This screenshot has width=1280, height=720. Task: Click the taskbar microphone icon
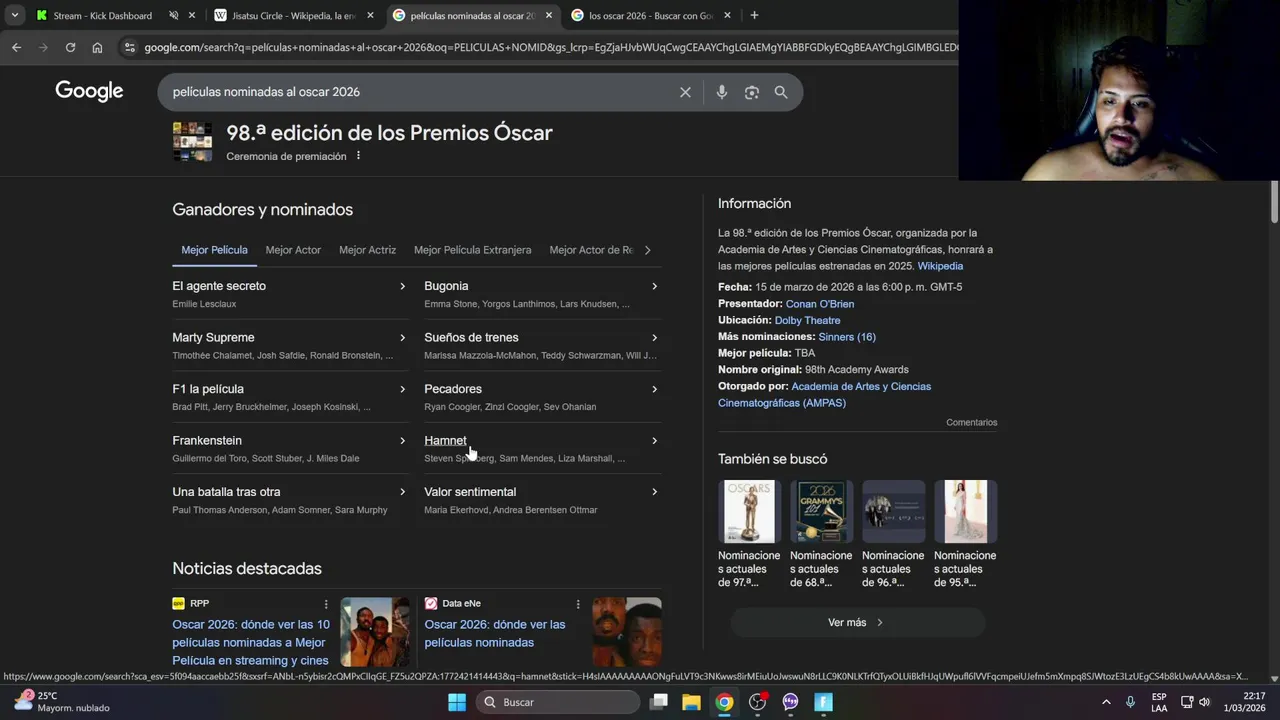tap(1131, 702)
